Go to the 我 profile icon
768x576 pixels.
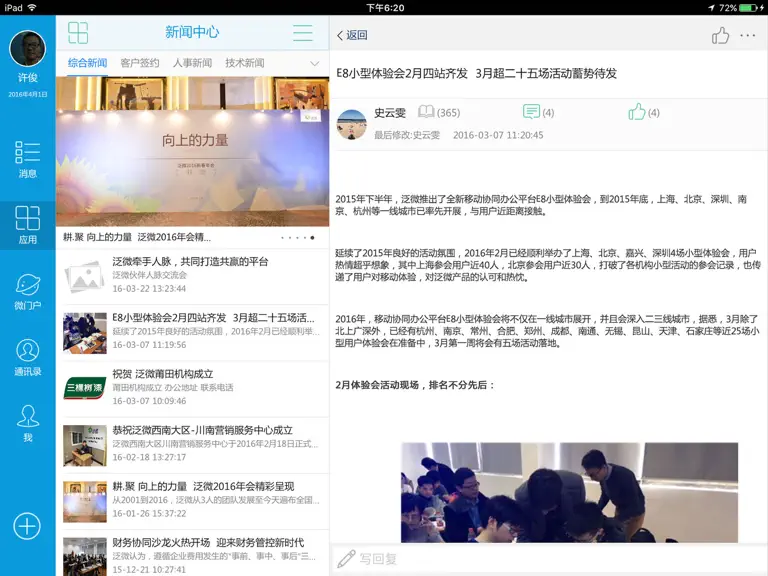27,423
